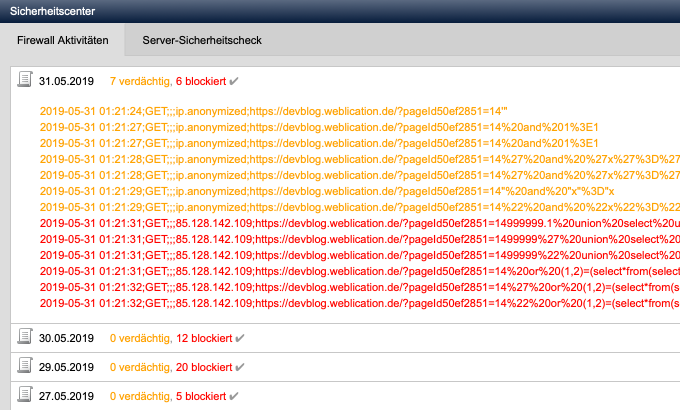The image size is (680, 410).
Task: Click '0 verdächtig' in the 27.05.2019 row
Action: (x=141, y=396)
